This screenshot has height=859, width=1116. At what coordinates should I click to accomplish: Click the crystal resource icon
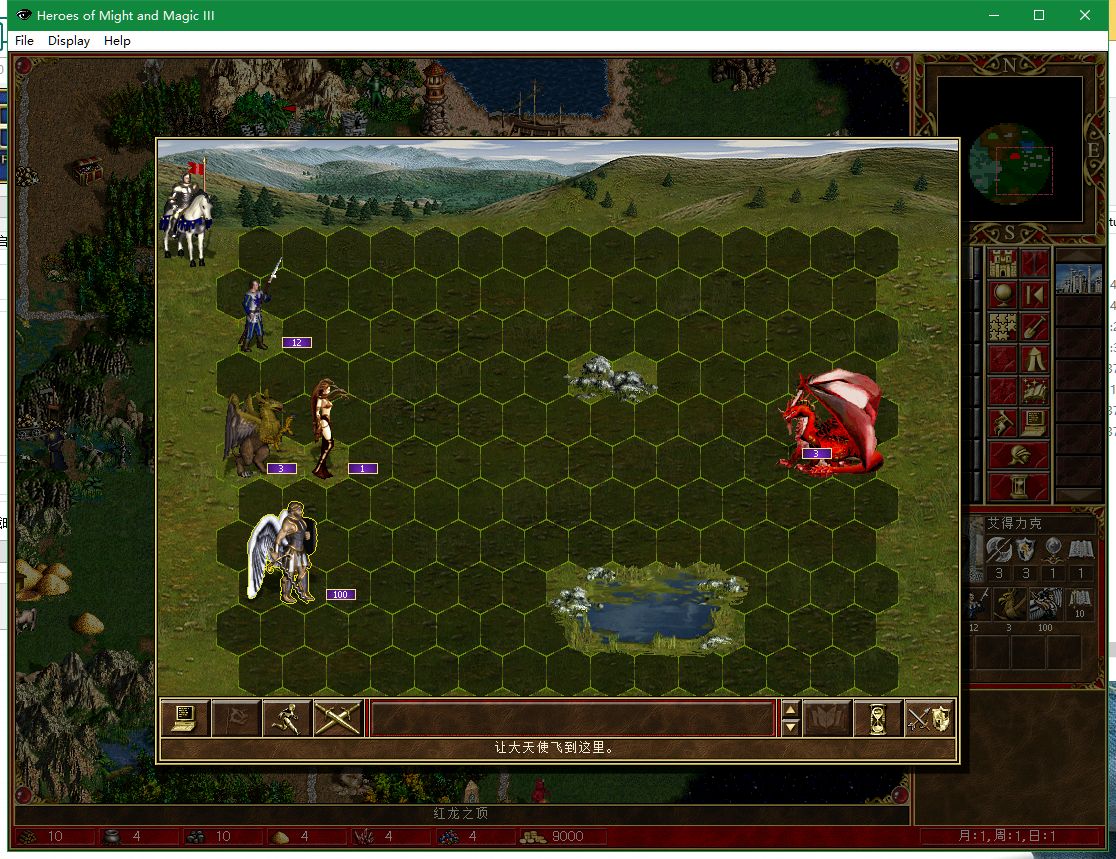coord(364,836)
